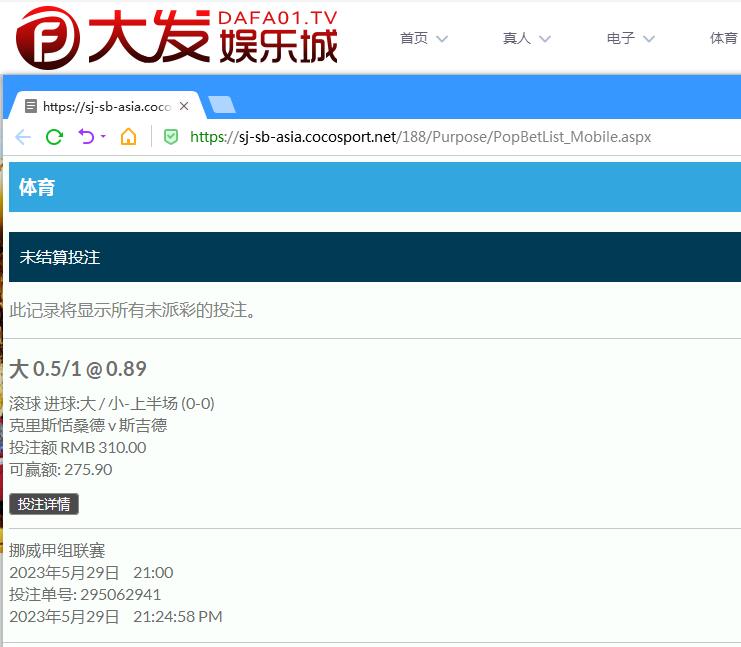741x647 pixels.
Task: Click the bet number 295062941
Action: [x=121, y=595]
